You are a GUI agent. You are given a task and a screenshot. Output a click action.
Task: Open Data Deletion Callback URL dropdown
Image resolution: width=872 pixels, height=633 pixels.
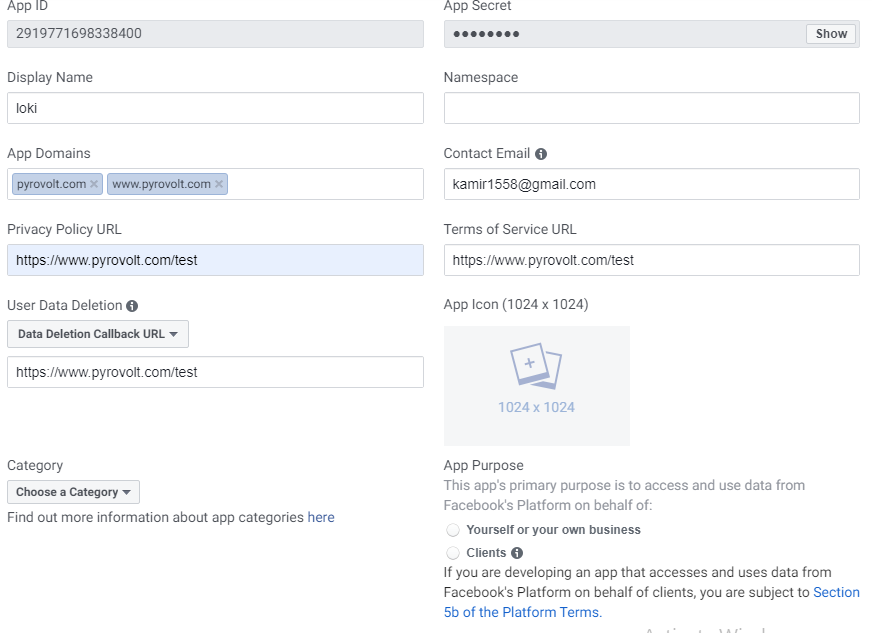point(97,334)
